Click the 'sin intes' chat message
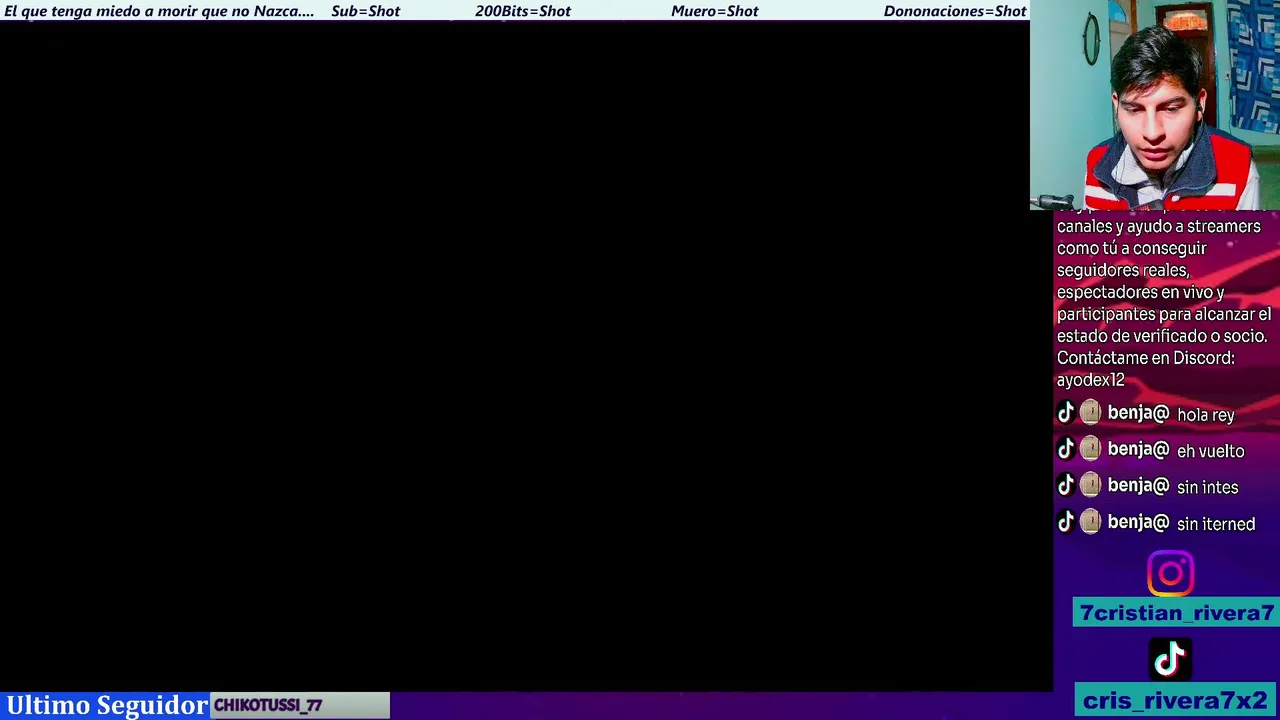Image resolution: width=1280 pixels, height=720 pixels. 1207,487
